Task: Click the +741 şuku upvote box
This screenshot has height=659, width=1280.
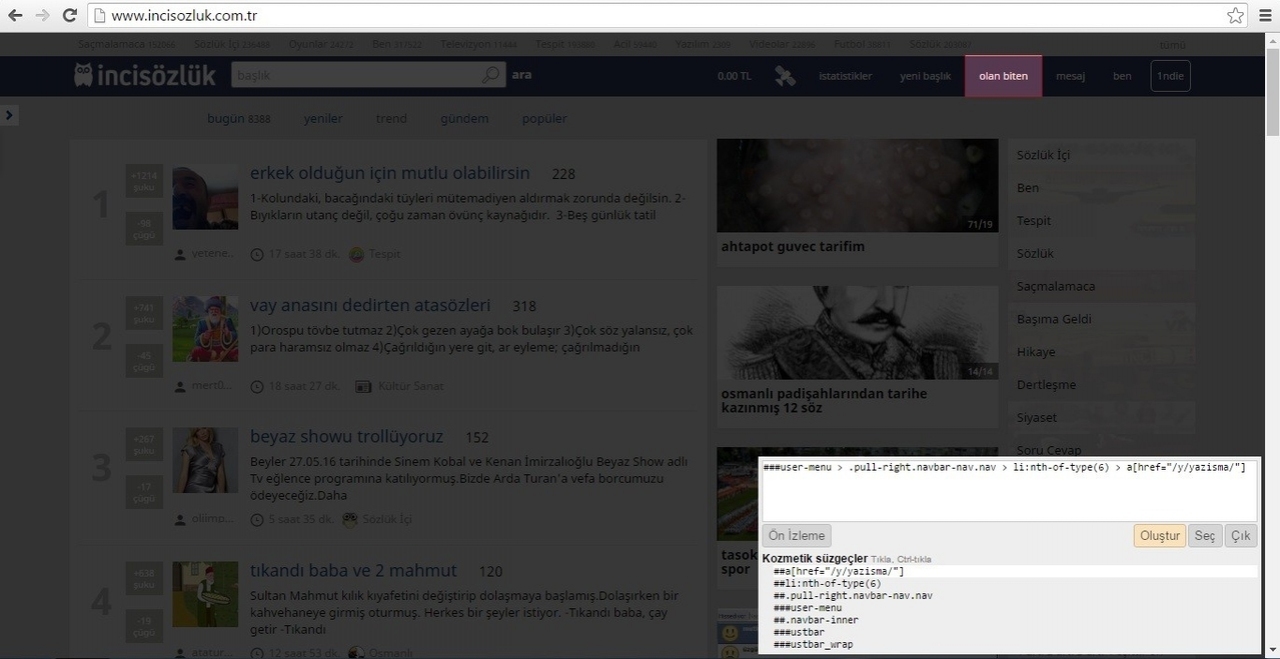Action: pos(143,313)
